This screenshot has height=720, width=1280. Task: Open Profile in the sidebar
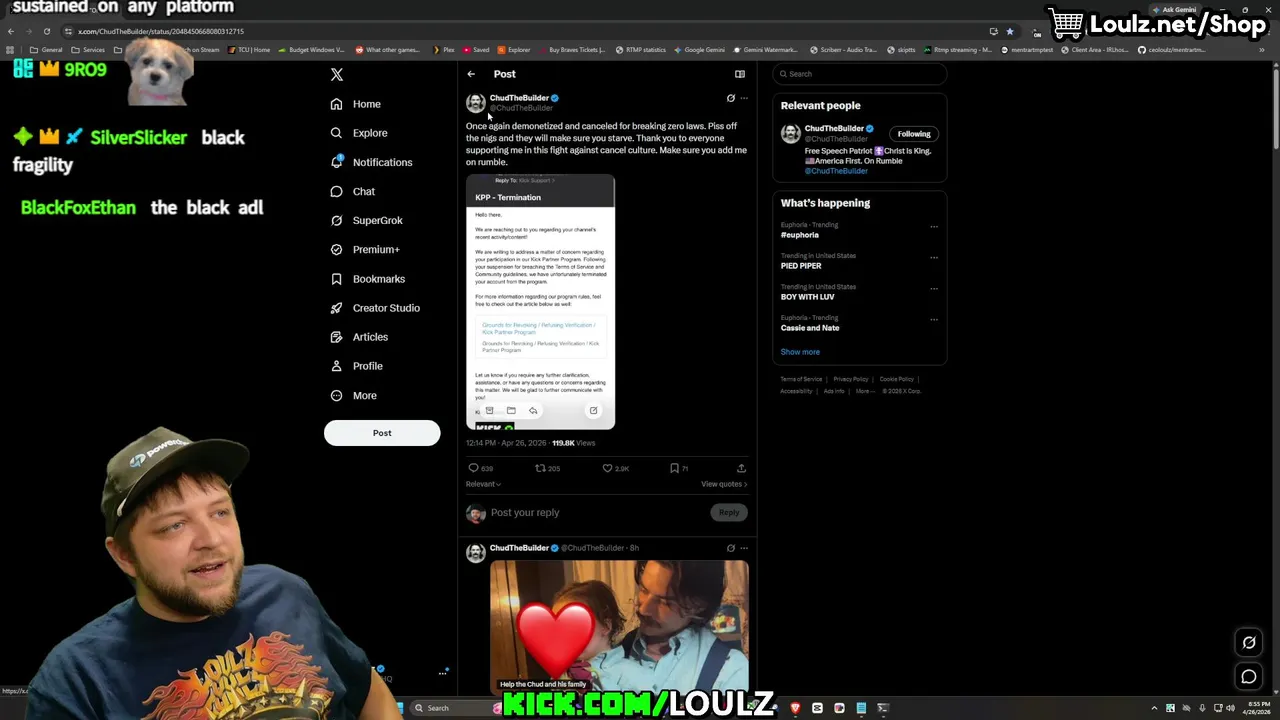(x=356, y=366)
